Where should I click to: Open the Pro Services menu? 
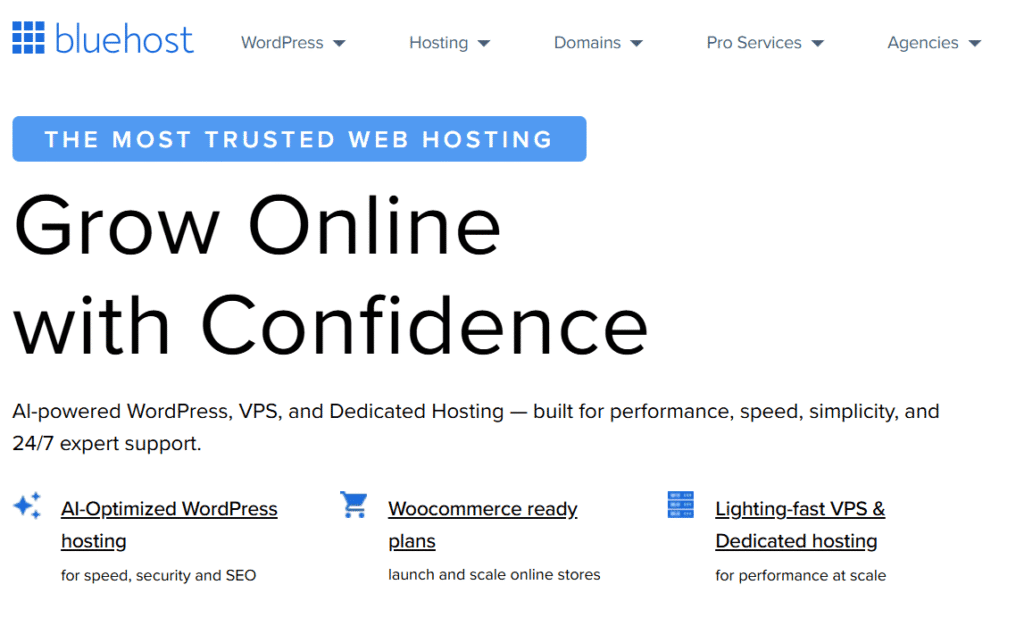pos(753,43)
